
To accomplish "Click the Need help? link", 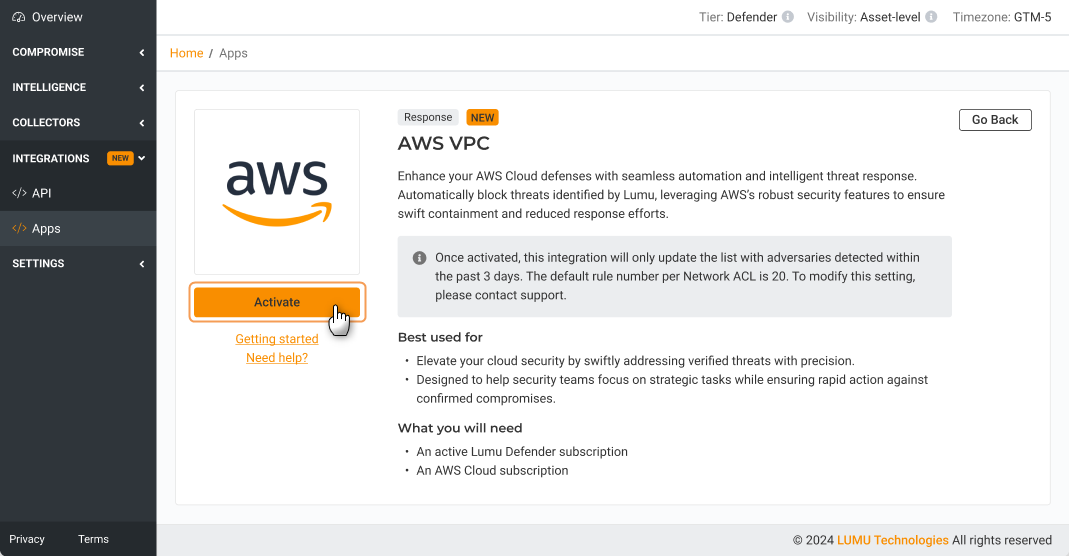I will point(277,358).
